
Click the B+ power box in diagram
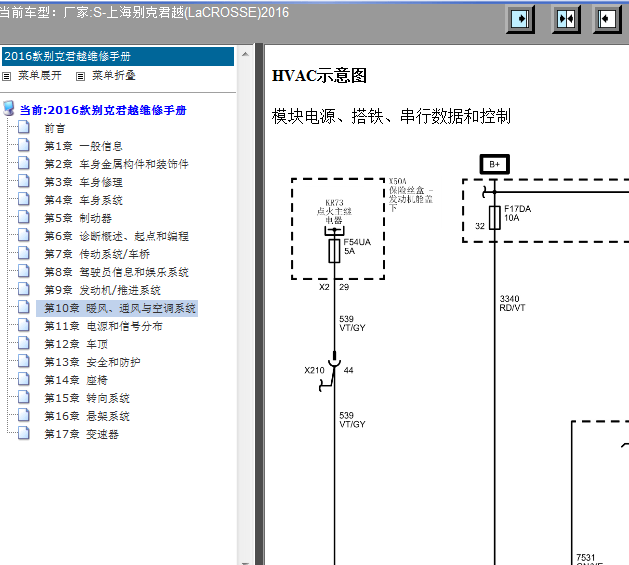point(494,164)
